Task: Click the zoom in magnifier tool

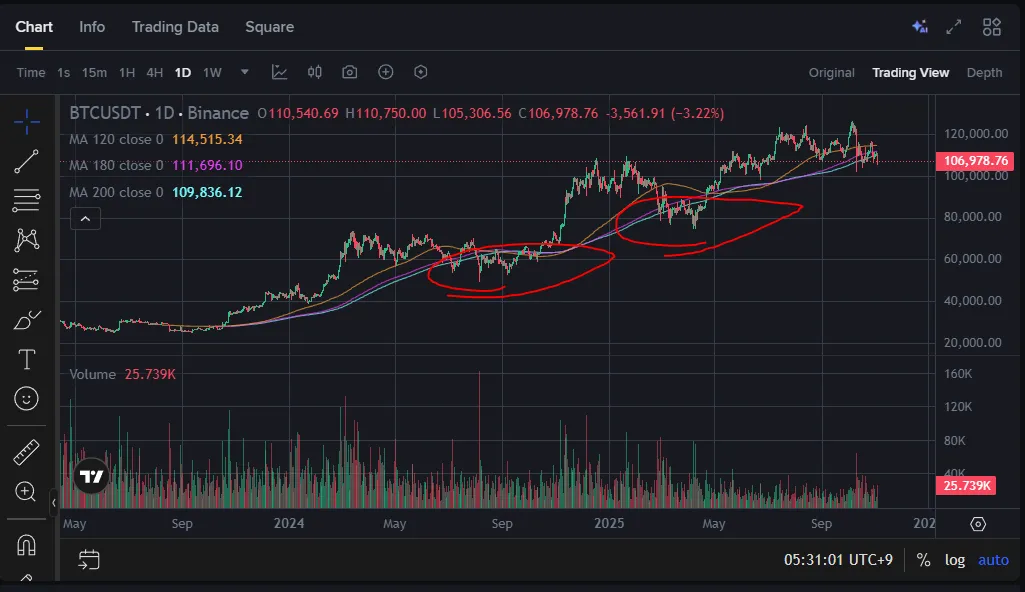Action: click(27, 491)
